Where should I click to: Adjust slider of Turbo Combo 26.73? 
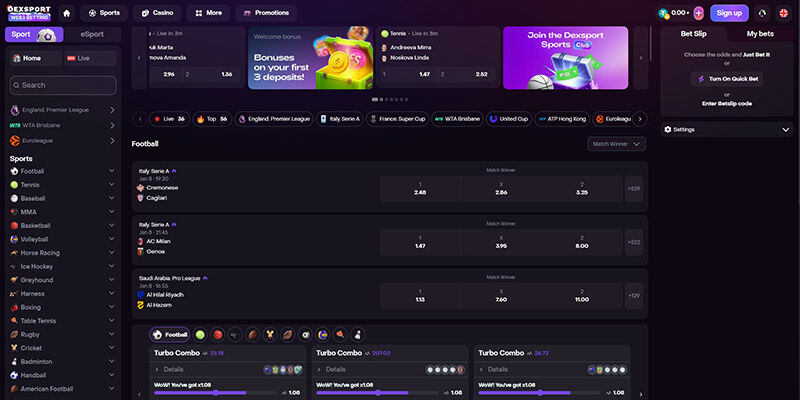[x=540, y=393]
